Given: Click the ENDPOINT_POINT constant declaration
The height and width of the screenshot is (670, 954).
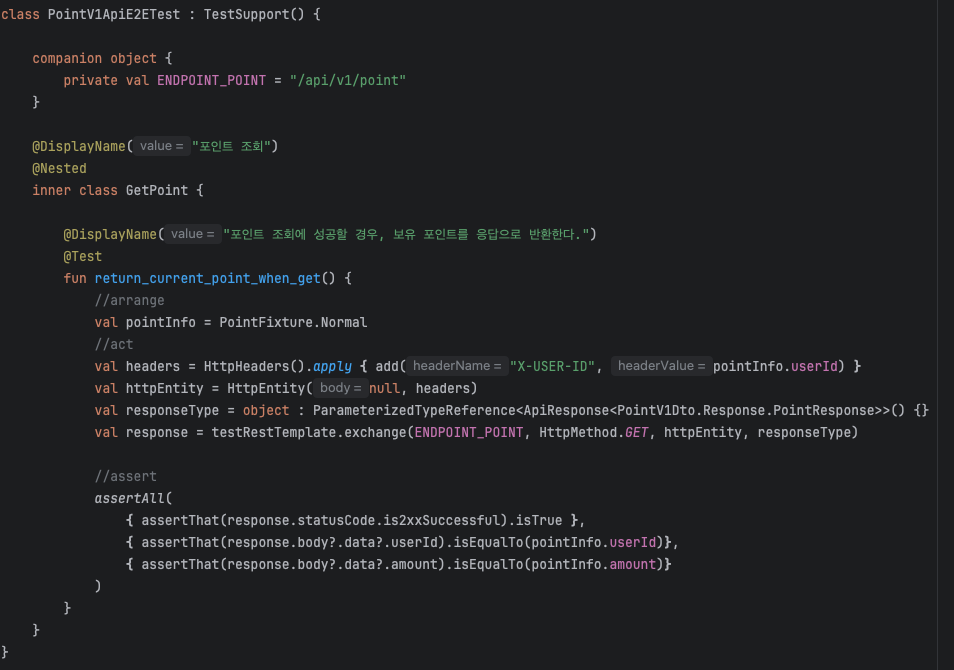Looking at the screenshot, I should (x=211, y=80).
